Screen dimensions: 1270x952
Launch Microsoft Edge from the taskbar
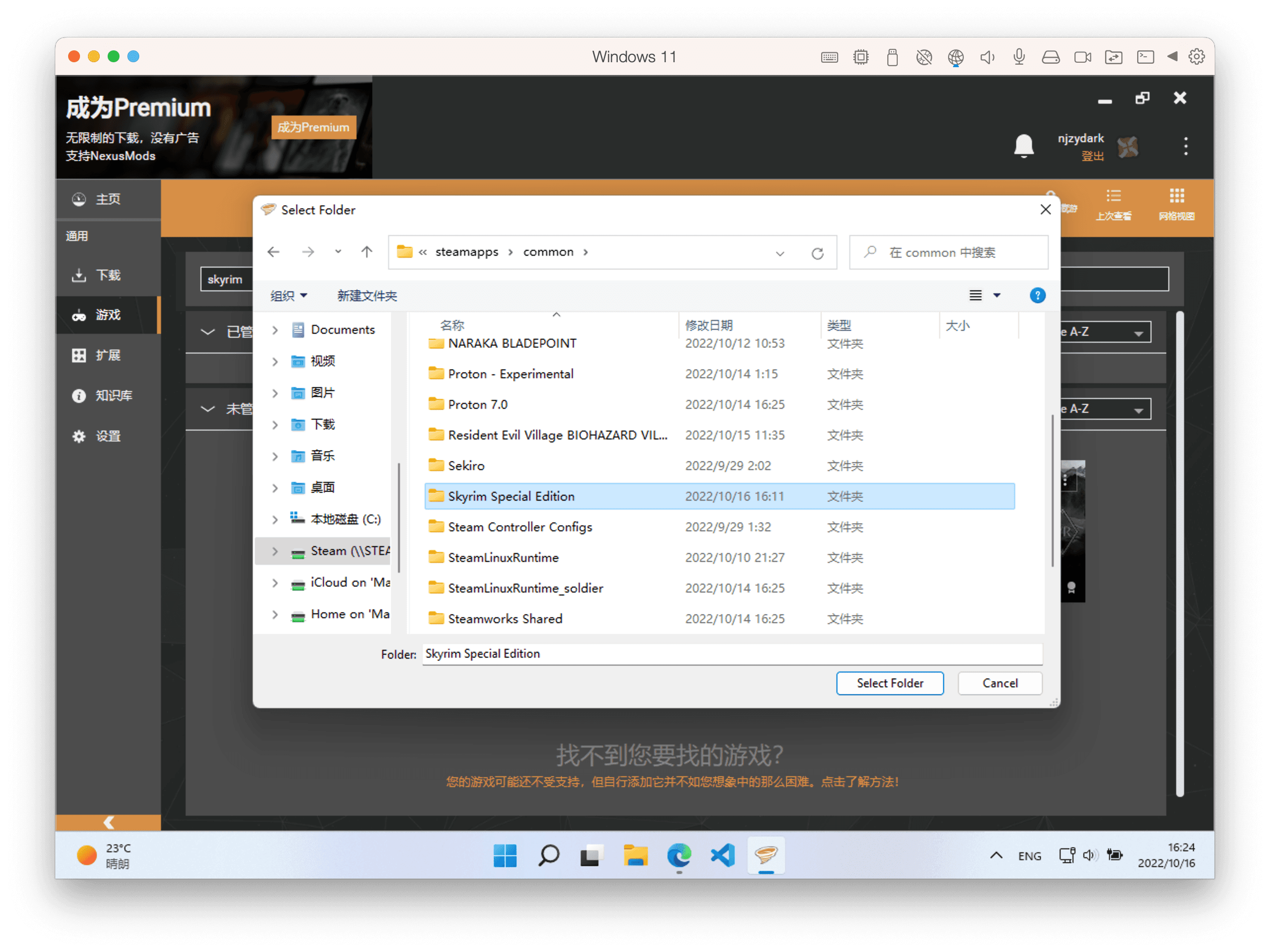[x=679, y=856]
